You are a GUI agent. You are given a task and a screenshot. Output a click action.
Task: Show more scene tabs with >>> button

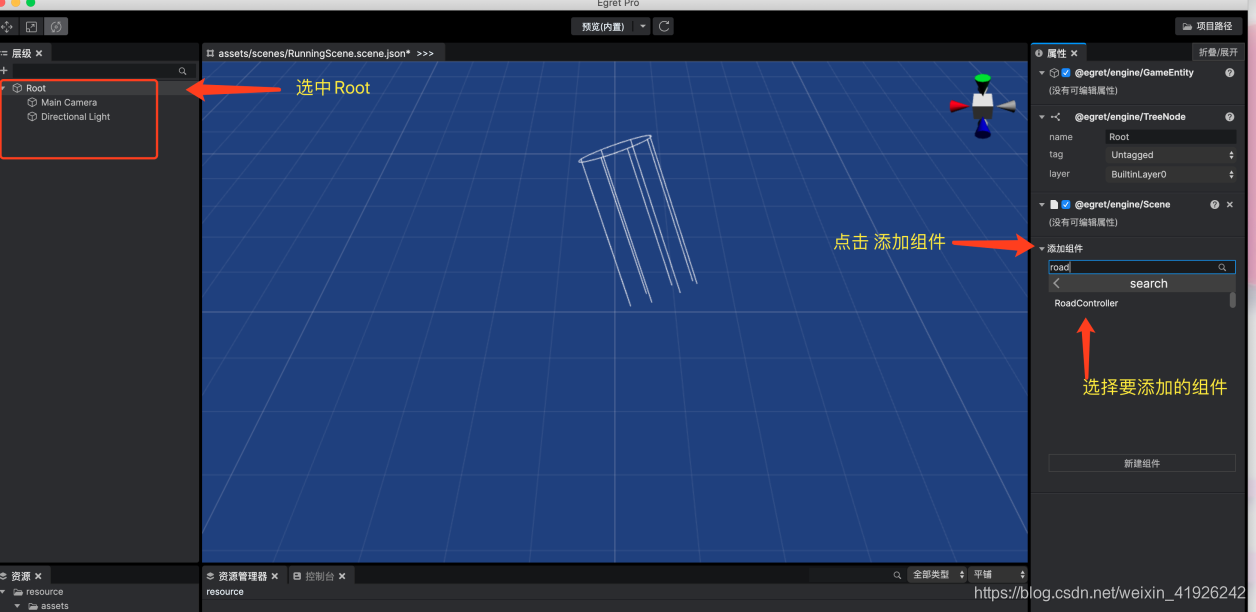(x=425, y=53)
